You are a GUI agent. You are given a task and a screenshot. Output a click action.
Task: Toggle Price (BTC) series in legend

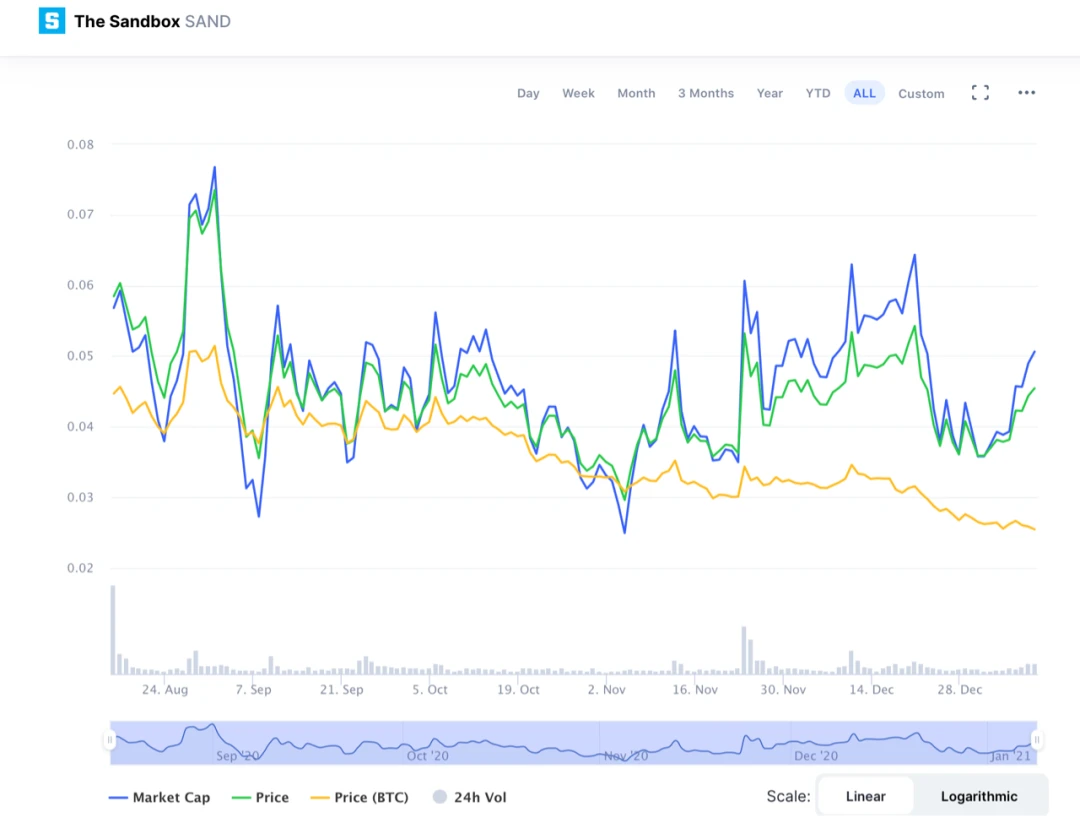pos(360,797)
